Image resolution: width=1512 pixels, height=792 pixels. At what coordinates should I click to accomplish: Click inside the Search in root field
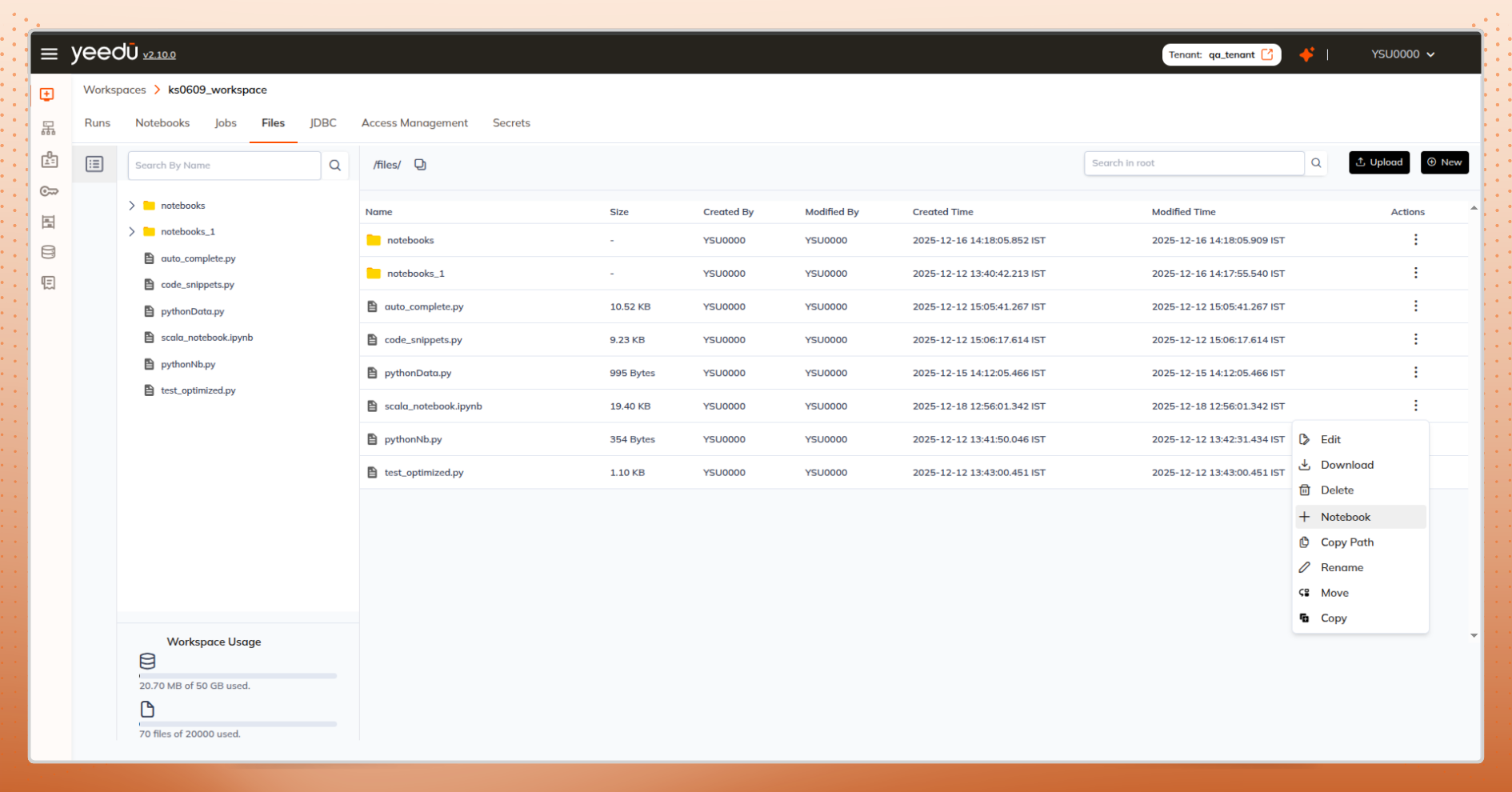point(1194,162)
